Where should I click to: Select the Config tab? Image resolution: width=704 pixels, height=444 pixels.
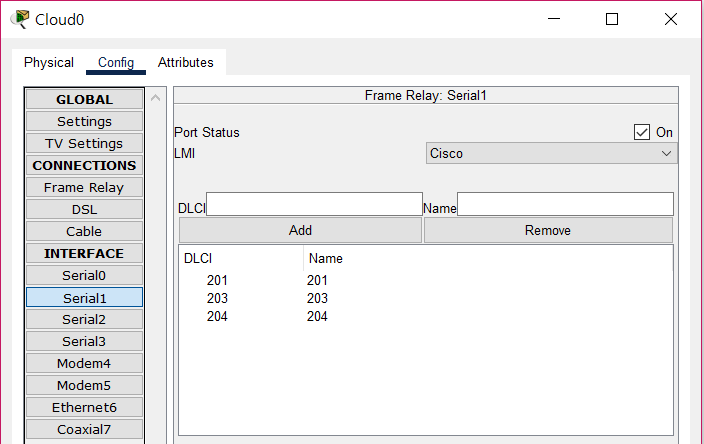(116, 62)
